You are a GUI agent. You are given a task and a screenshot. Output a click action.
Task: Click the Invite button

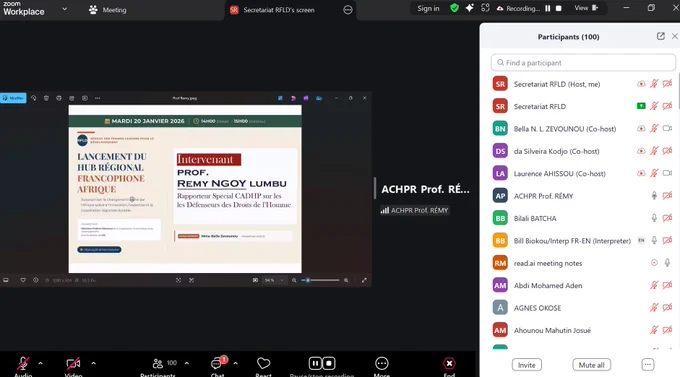coord(526,365)
